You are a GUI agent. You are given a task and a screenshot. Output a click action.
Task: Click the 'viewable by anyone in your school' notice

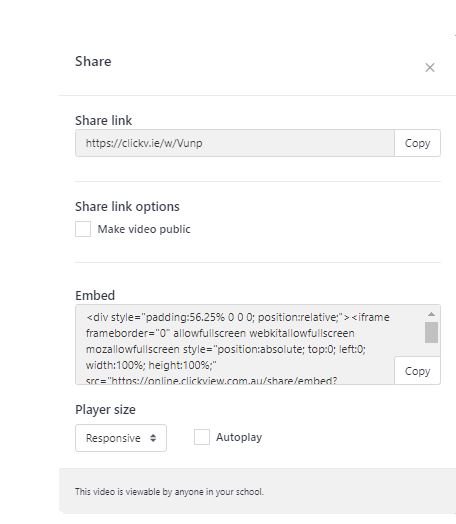point(169,492)
